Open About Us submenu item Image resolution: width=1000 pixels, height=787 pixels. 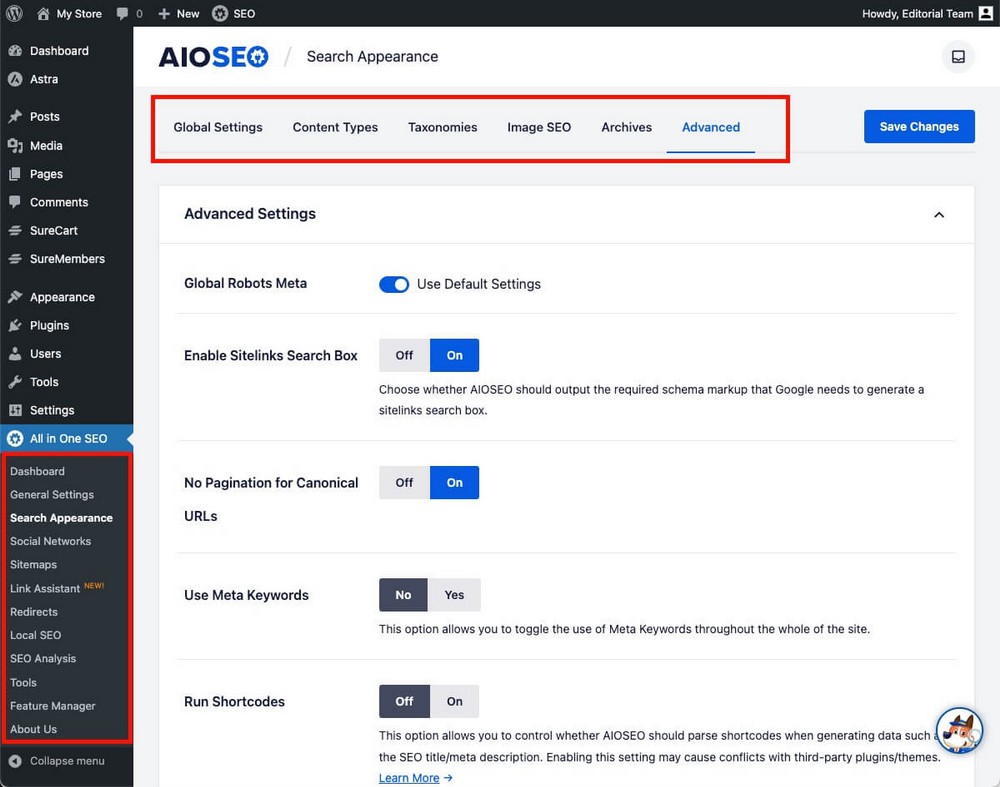33,729
